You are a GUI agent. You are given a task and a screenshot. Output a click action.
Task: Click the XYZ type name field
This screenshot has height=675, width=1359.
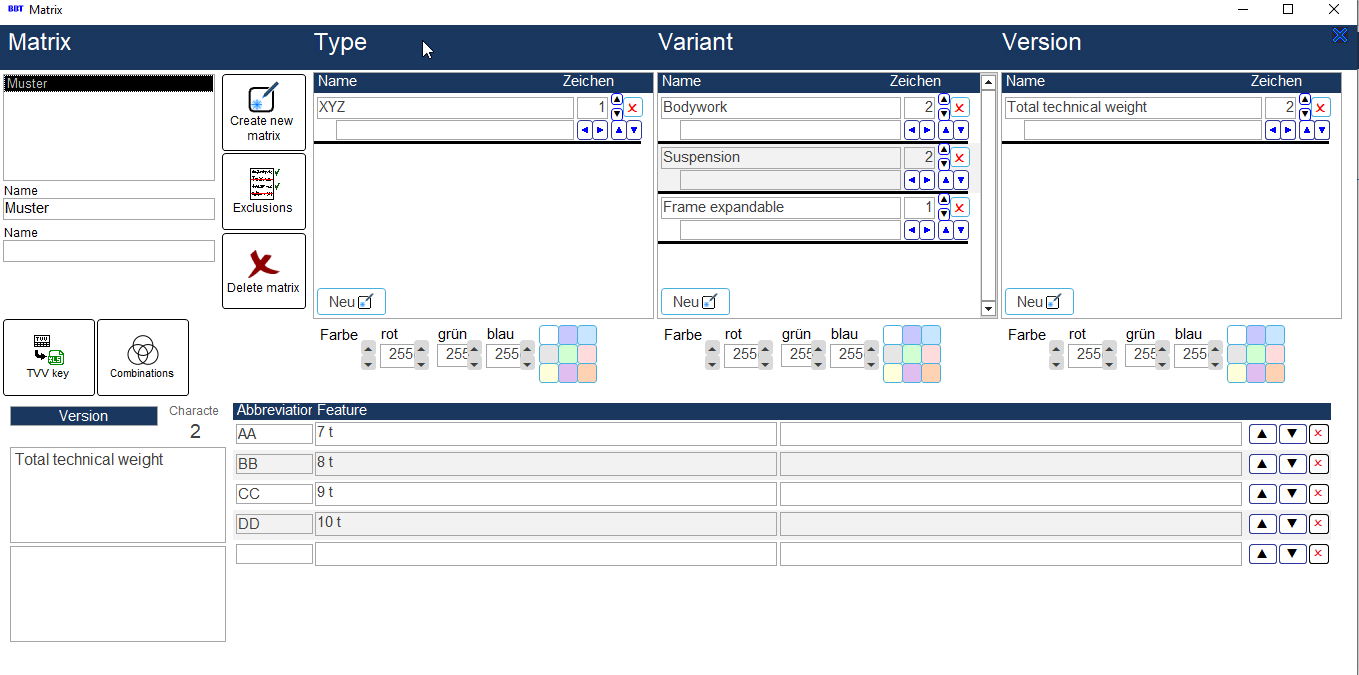(445, 108)
